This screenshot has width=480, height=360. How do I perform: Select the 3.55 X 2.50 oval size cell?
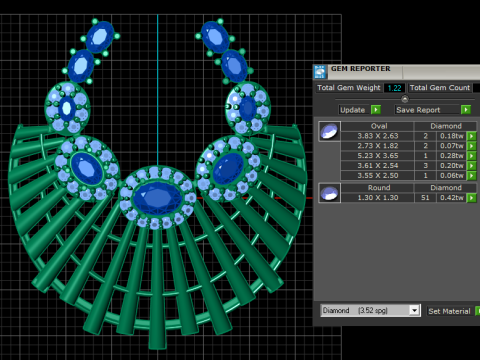377,175
